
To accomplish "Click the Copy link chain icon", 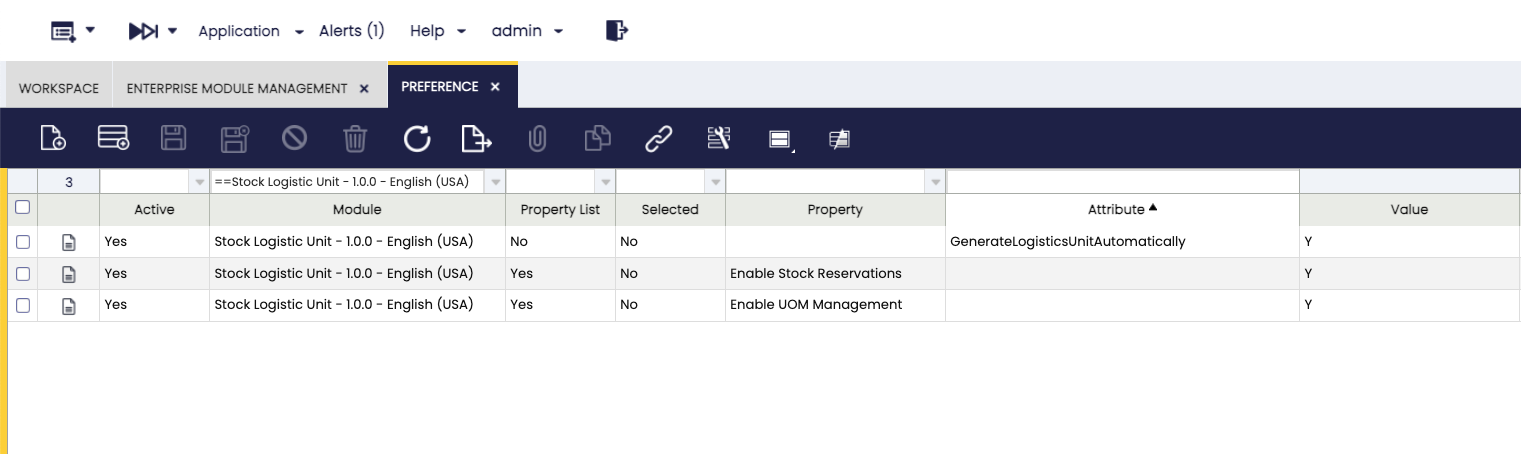I will pyautogui.click(x=658, y=139).
